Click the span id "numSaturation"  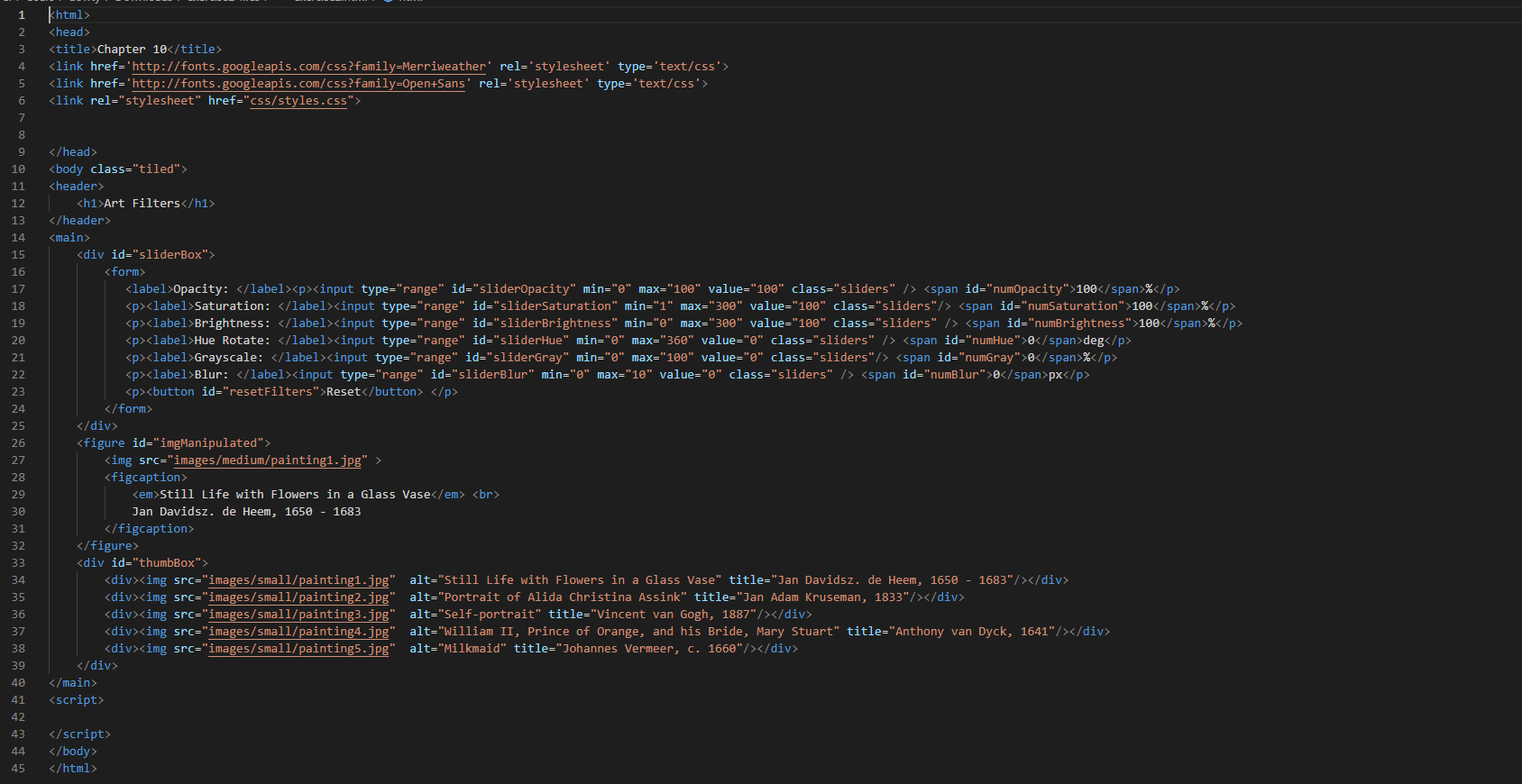tap(1072, 306)
